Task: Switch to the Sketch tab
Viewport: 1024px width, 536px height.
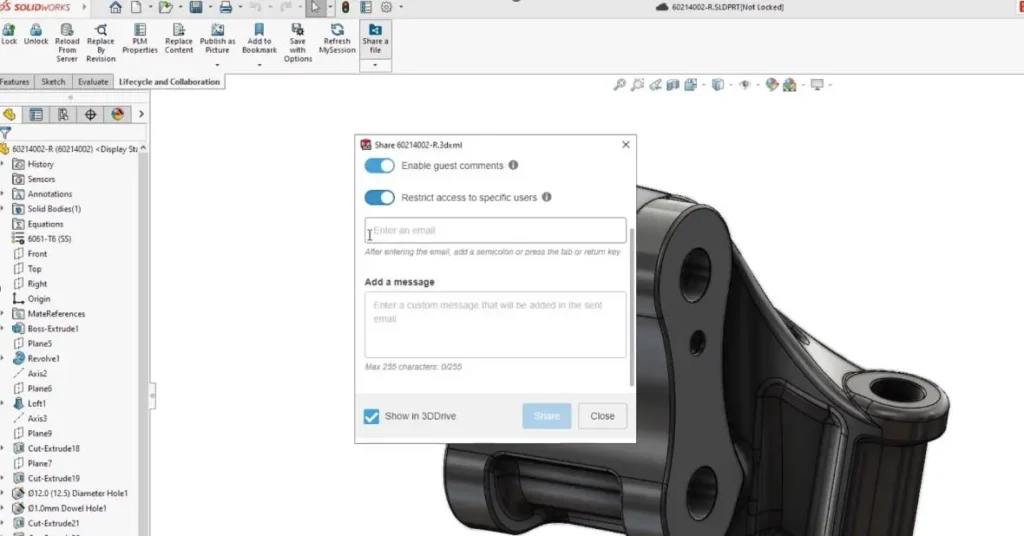Action: [x=53, y=82]
